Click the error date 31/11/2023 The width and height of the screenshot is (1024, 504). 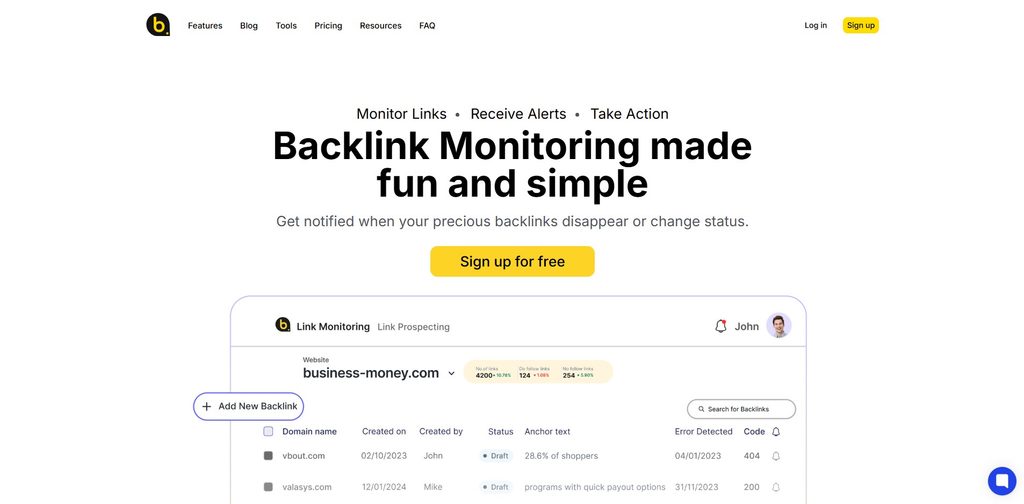[697, 487]
